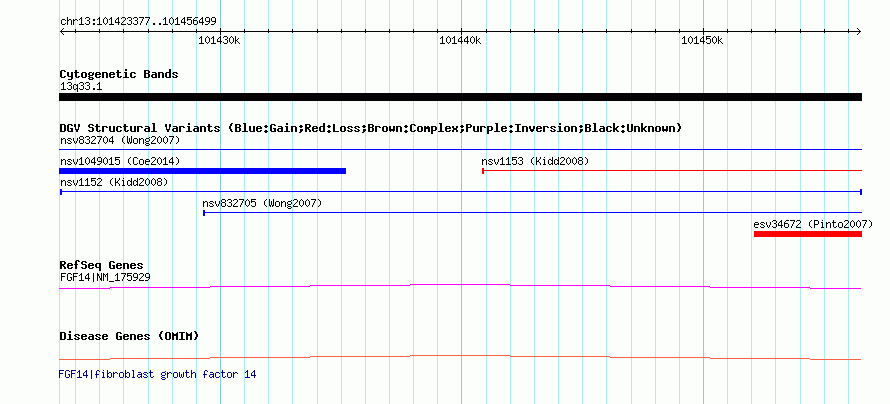Open variant nsv832704 (Wong2007) label

(x=120, y=140)
